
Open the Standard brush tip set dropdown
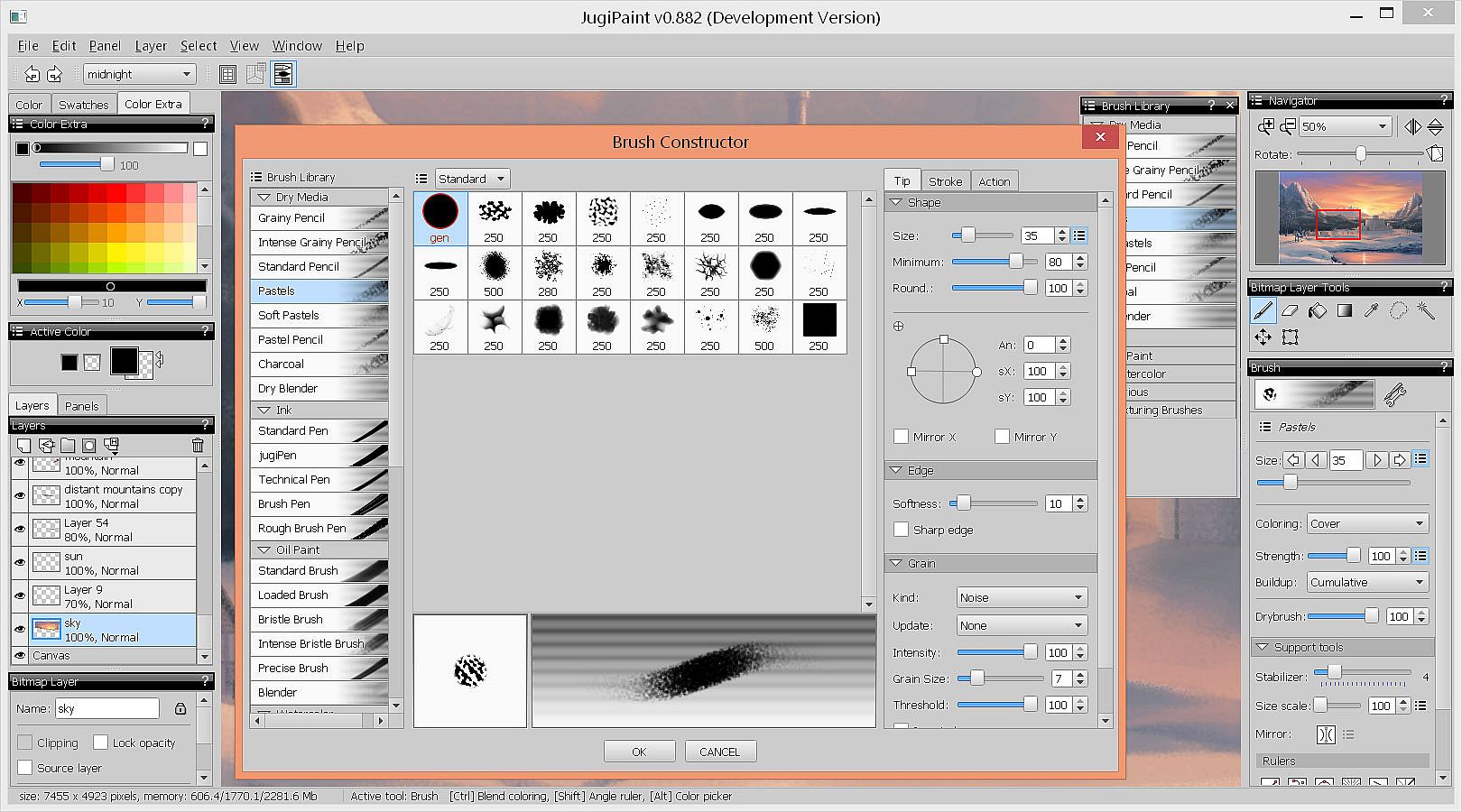(x=472, y=179)
